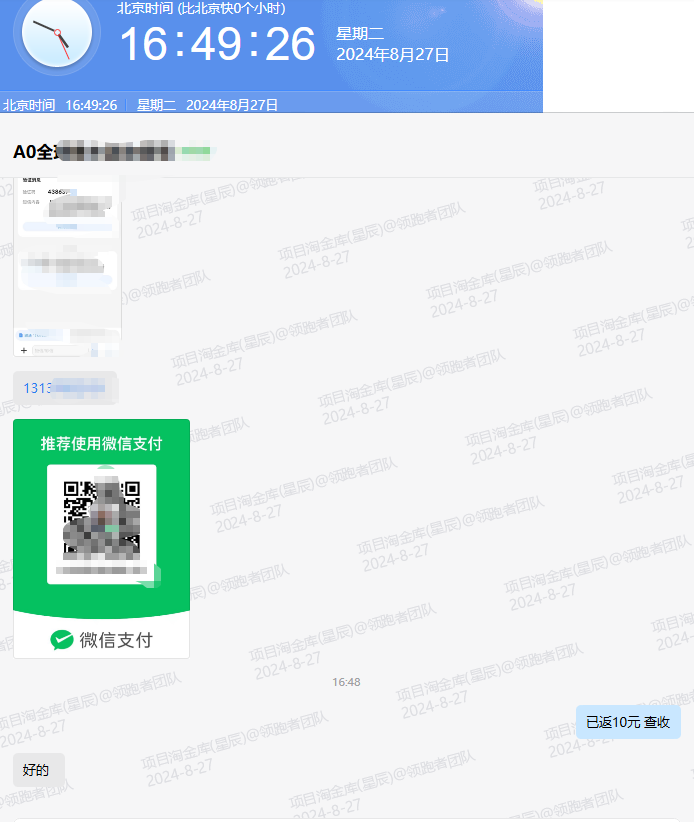Click the status bar date 2024年8月27日
This screenshot has width=694, height=822.
(x=232, y=105)
